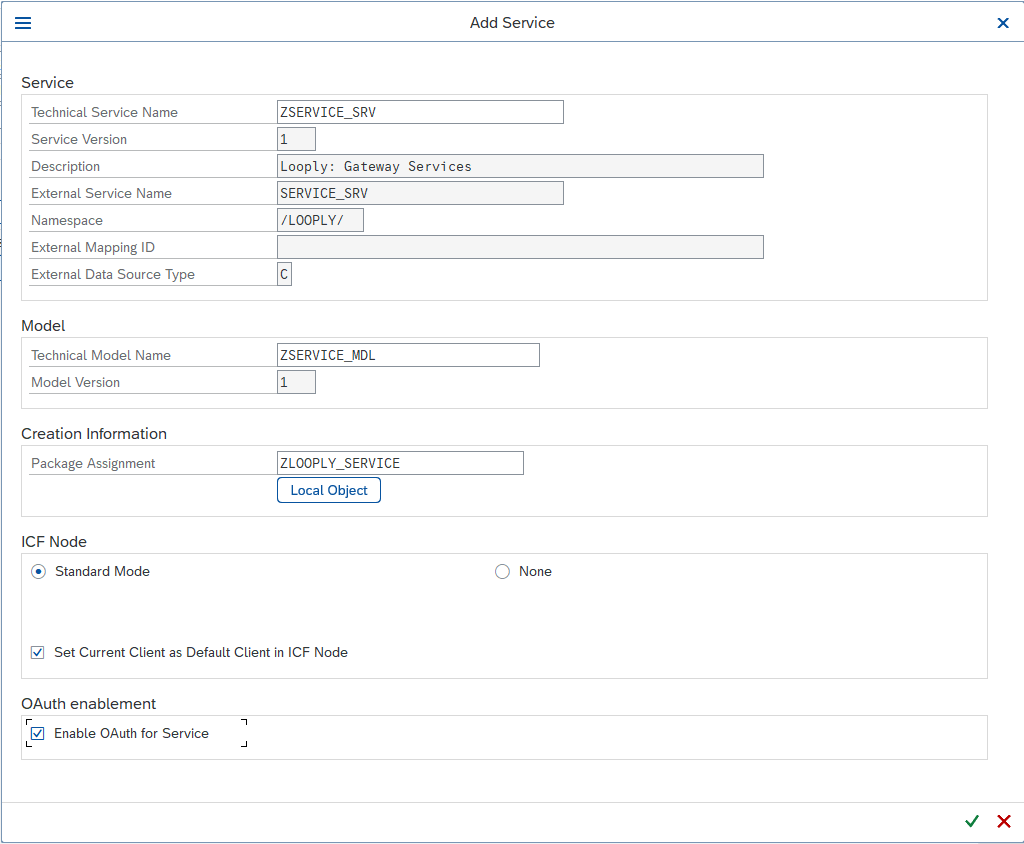Focus the Description field
This screenshot has width=1024, height=844.
[x=520, y=166]
